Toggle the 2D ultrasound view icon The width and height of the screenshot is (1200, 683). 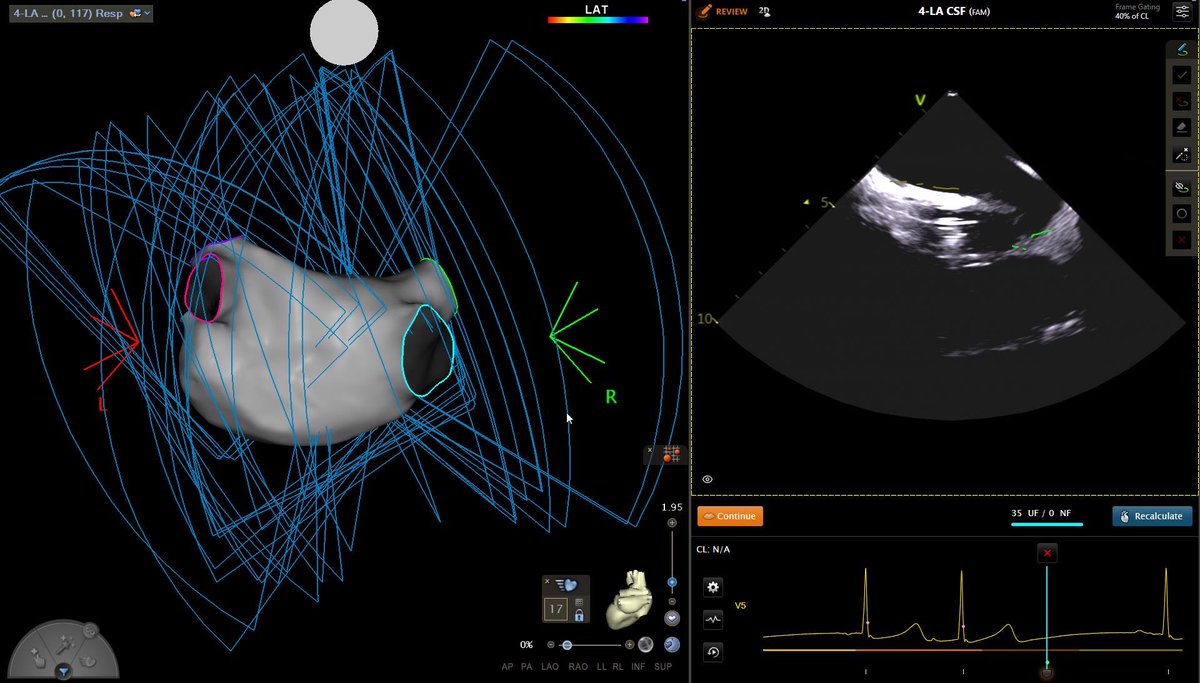[764, 11]
